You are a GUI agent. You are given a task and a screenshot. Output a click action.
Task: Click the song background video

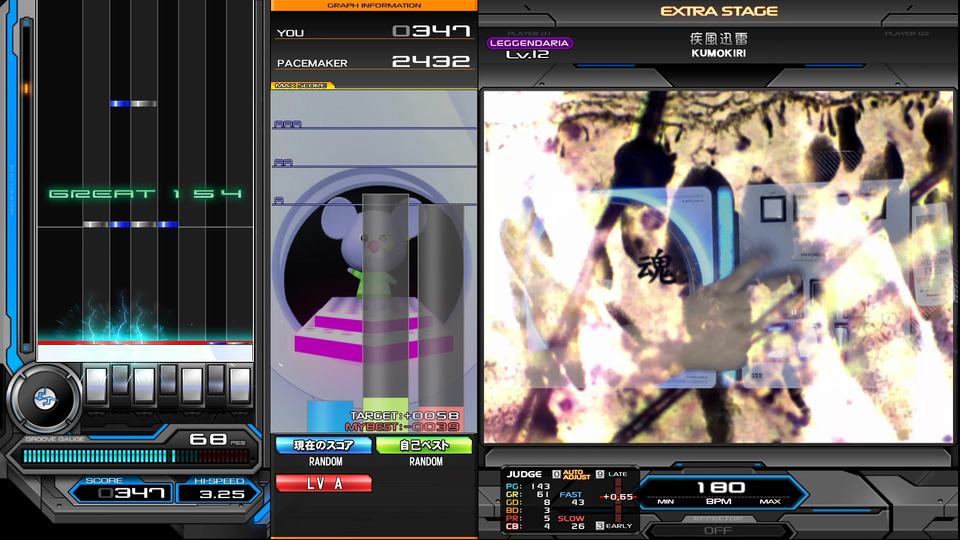[x=718, y=267]
